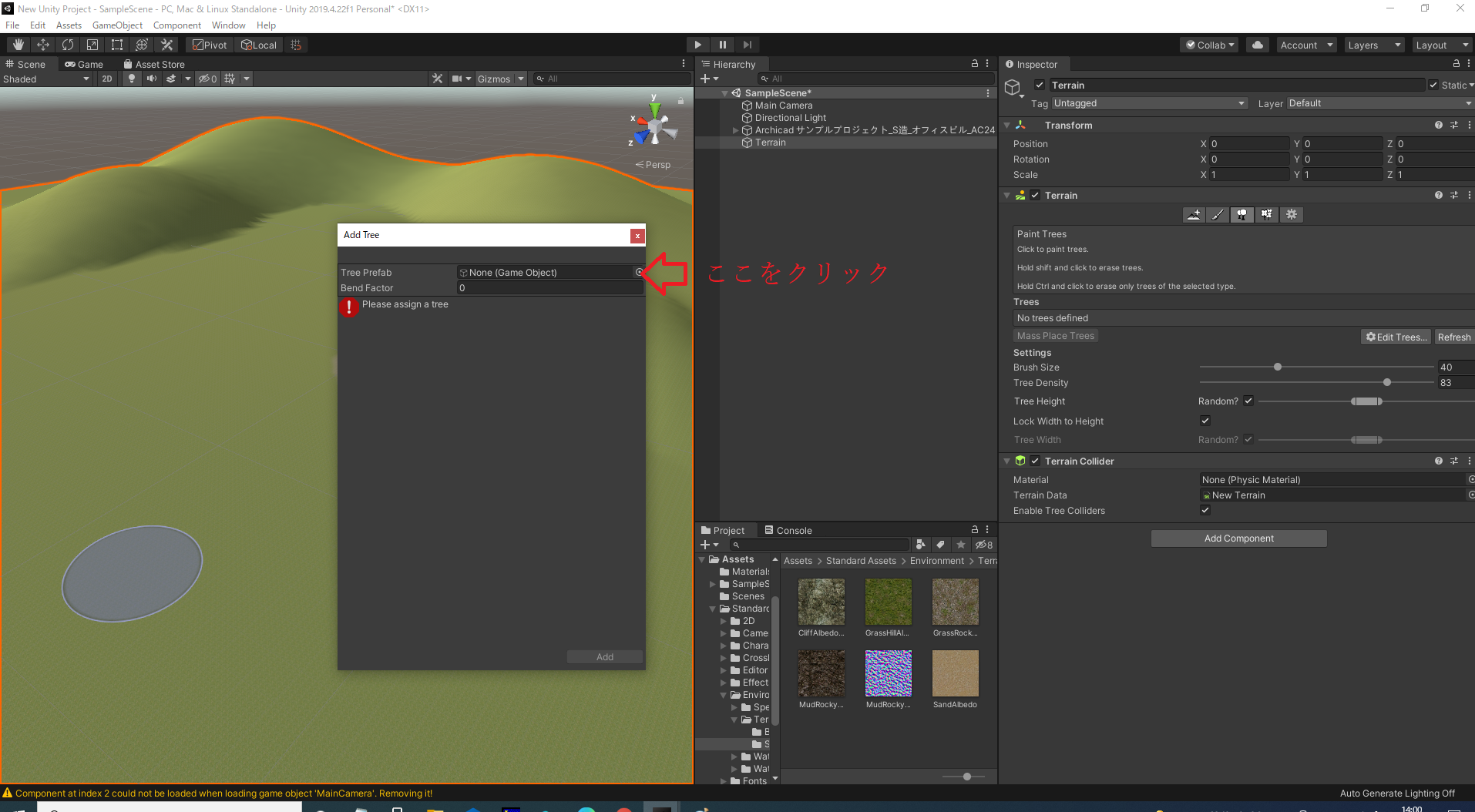Select the combined Transform tool
This screenshot has height=812, width=1475.
tap(142, 45)
